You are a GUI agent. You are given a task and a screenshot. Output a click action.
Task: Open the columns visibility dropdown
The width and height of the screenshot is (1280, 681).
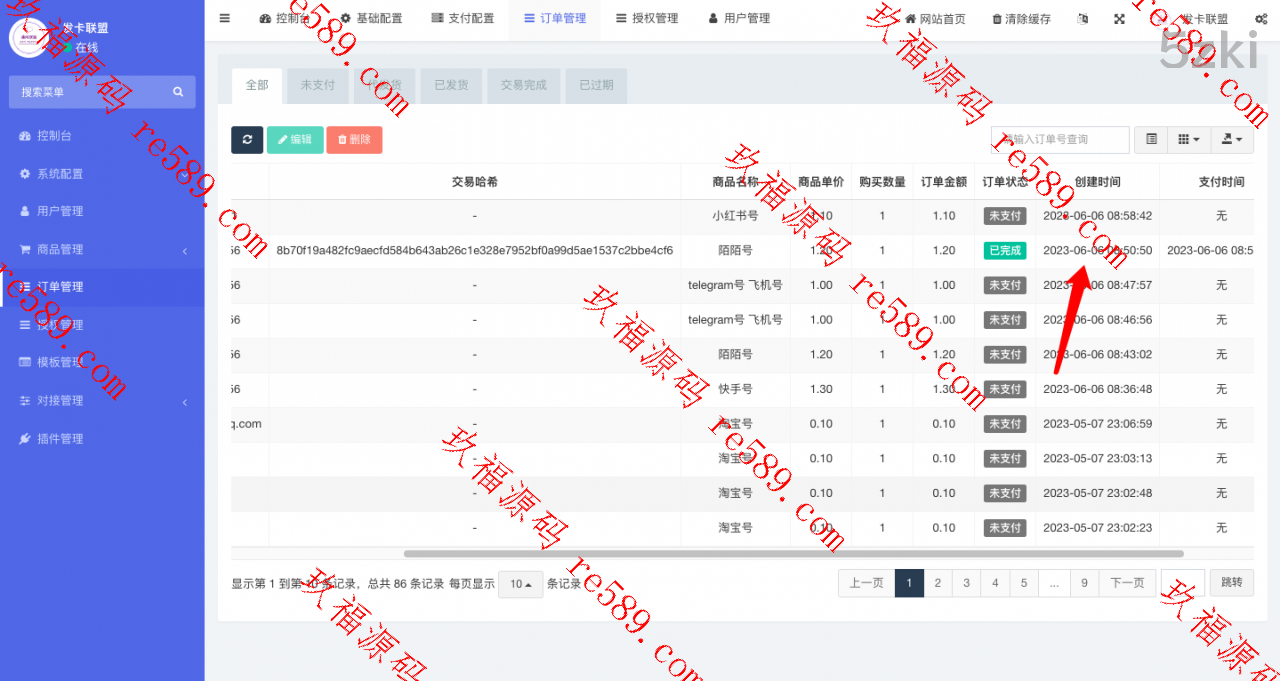(1187, 140)
